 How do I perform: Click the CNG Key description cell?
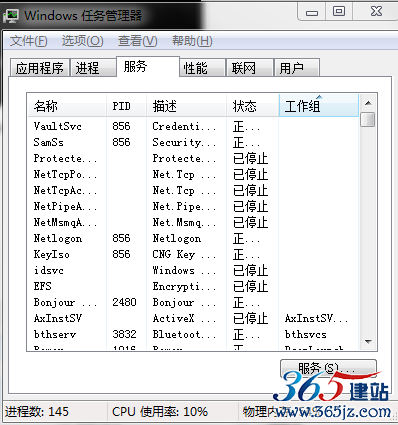[x=184, y=254]
